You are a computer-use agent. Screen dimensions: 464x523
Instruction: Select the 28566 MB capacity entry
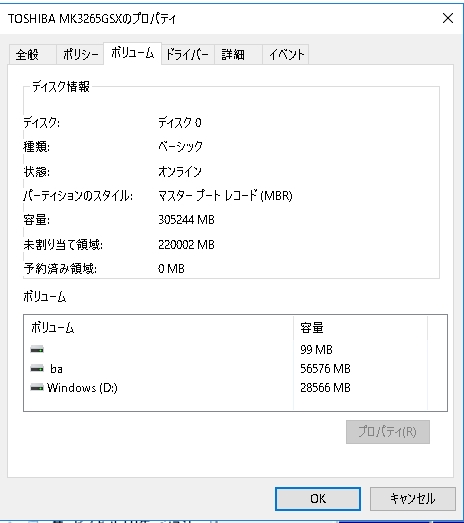click(x=325, y=388)
